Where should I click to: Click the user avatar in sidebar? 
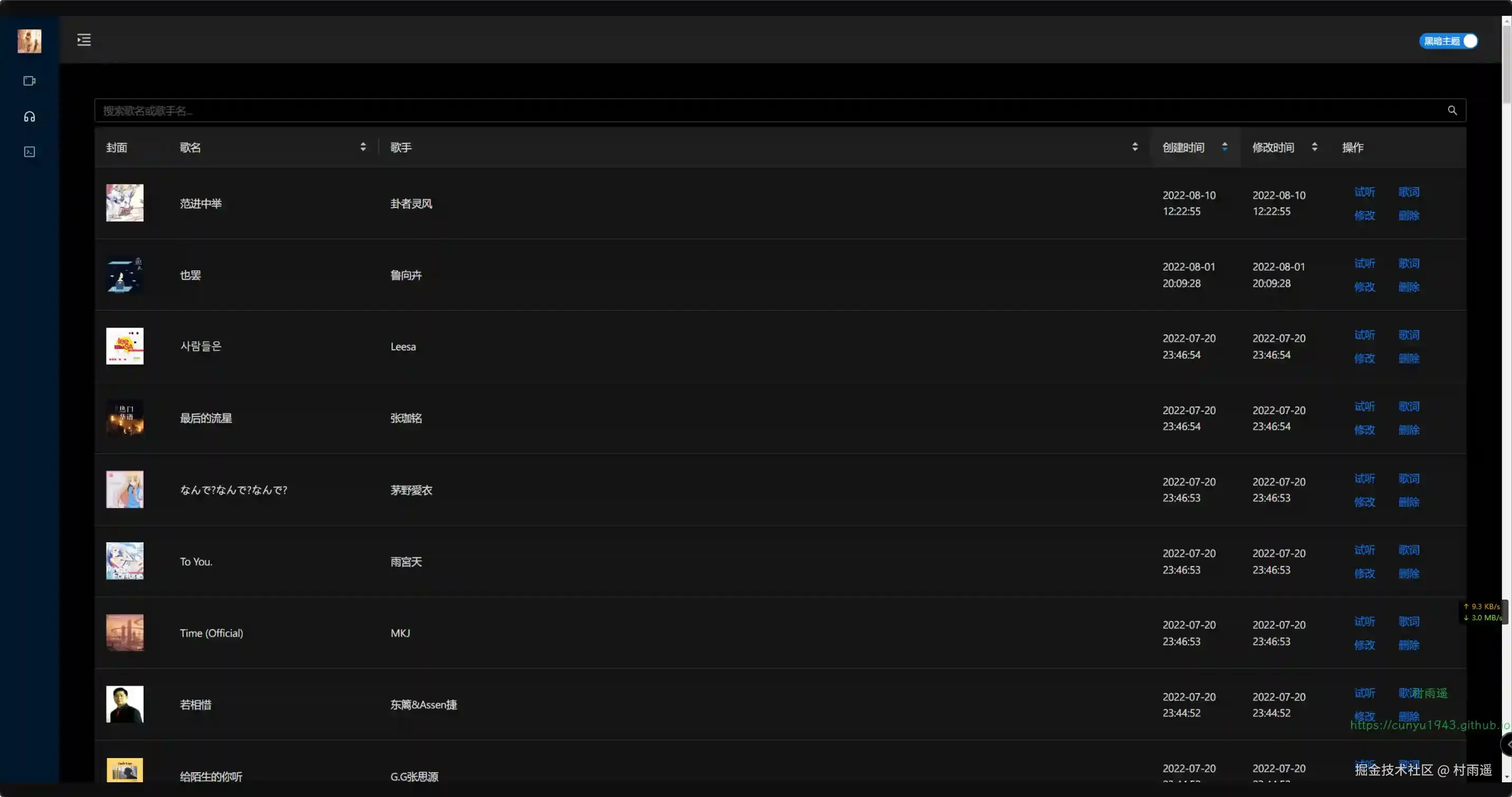[x=30, y=41]
